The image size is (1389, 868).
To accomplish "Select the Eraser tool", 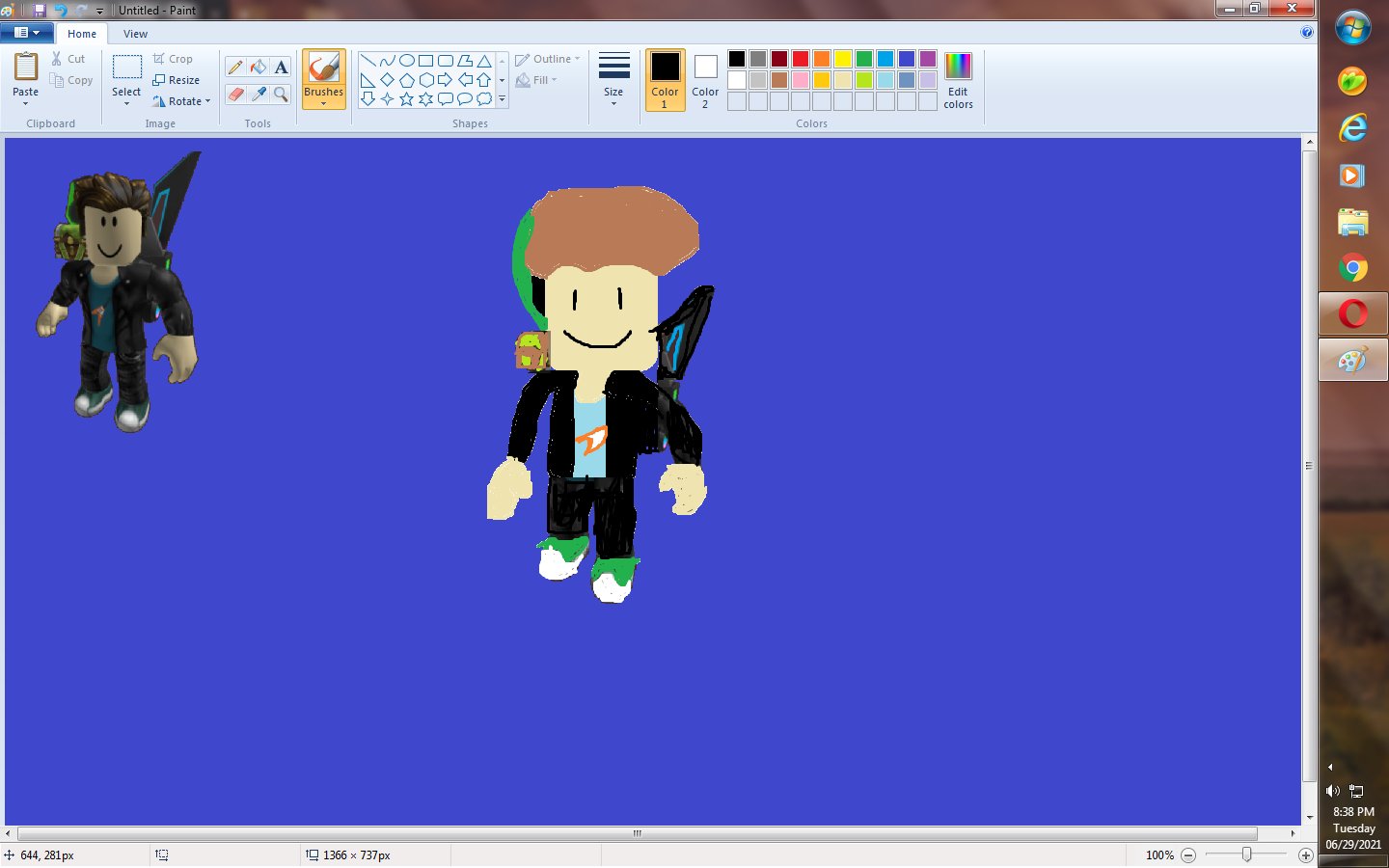I will [x=235, y=94].
